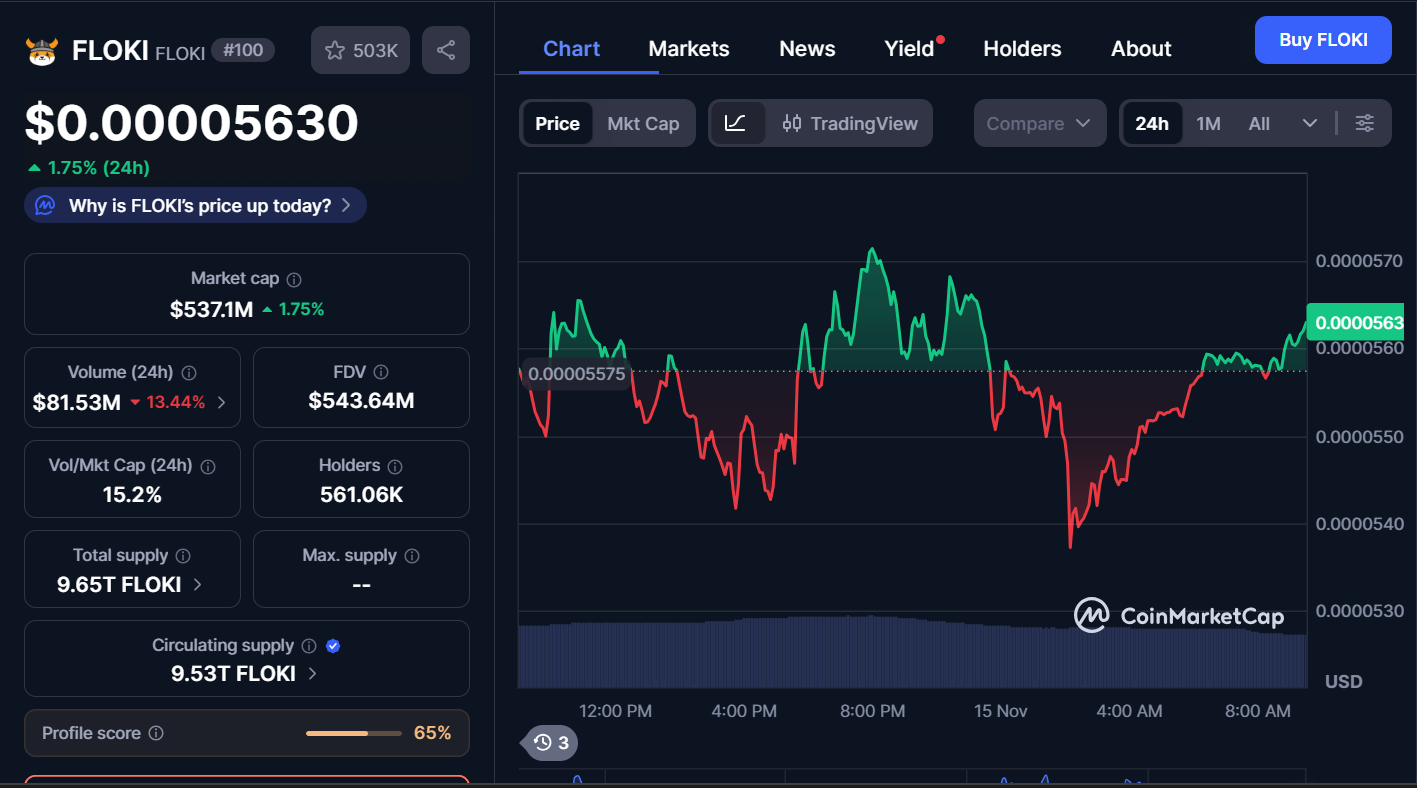This screenshot has height=788, width=1417.
Task: Click the chart history events badge
Action: (x=551, y=742)
